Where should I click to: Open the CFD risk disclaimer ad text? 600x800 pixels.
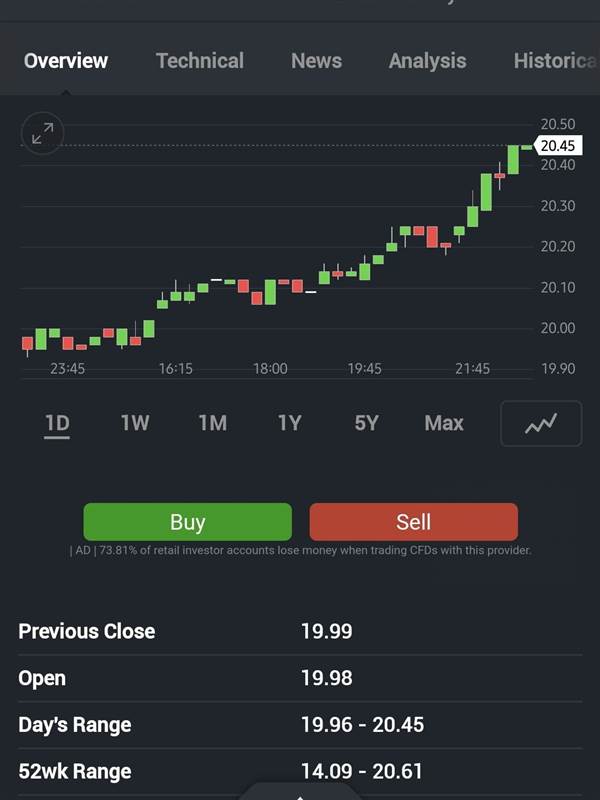tap(300, 550)
